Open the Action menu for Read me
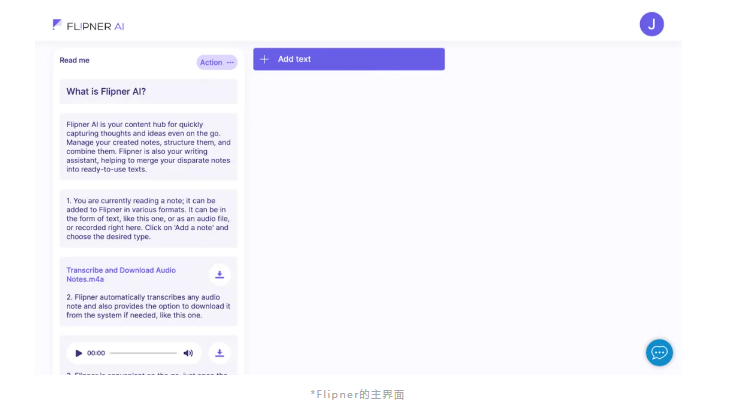739x405 pixels. tap(217, 62)
